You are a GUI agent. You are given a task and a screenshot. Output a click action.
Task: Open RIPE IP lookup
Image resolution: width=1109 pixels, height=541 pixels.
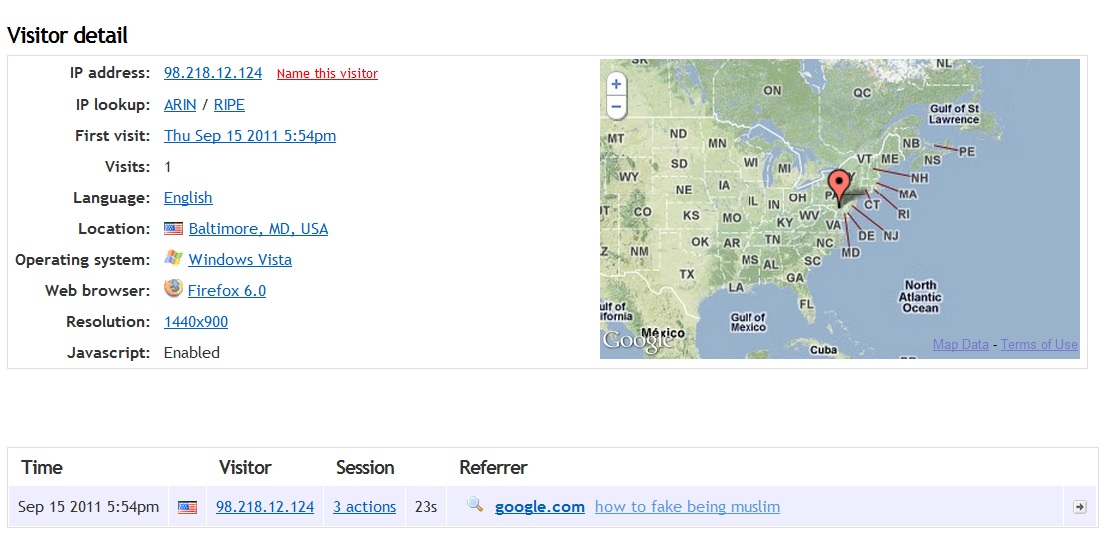click(229, 105)
